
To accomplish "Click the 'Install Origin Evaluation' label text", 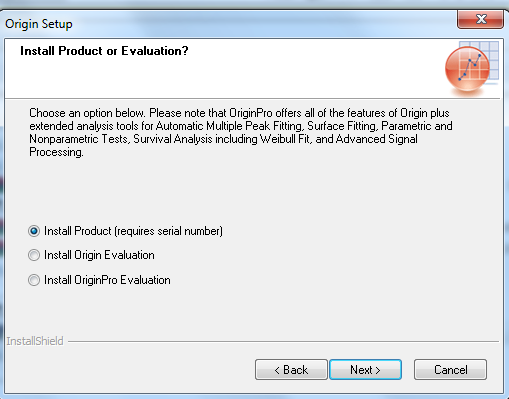I will click(x=99, y=255).
